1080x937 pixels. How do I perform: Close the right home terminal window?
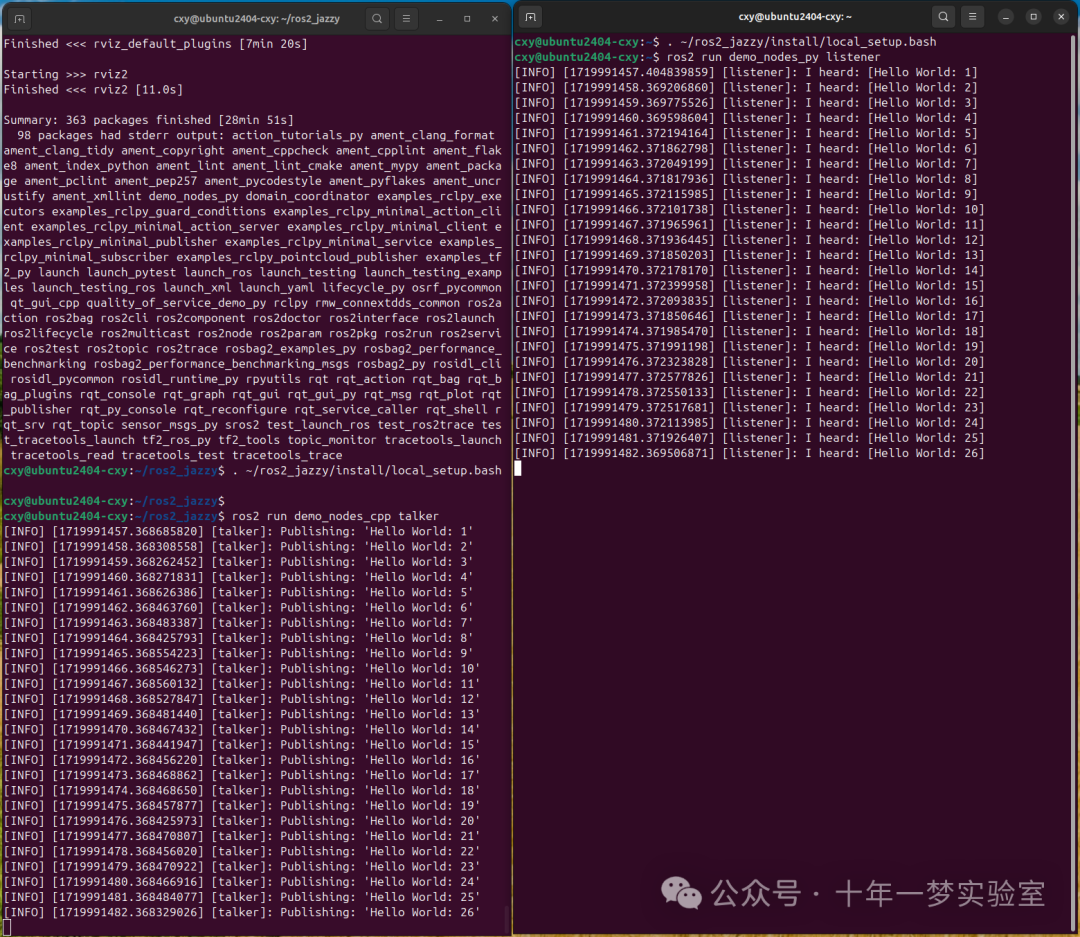point(1061,17)
